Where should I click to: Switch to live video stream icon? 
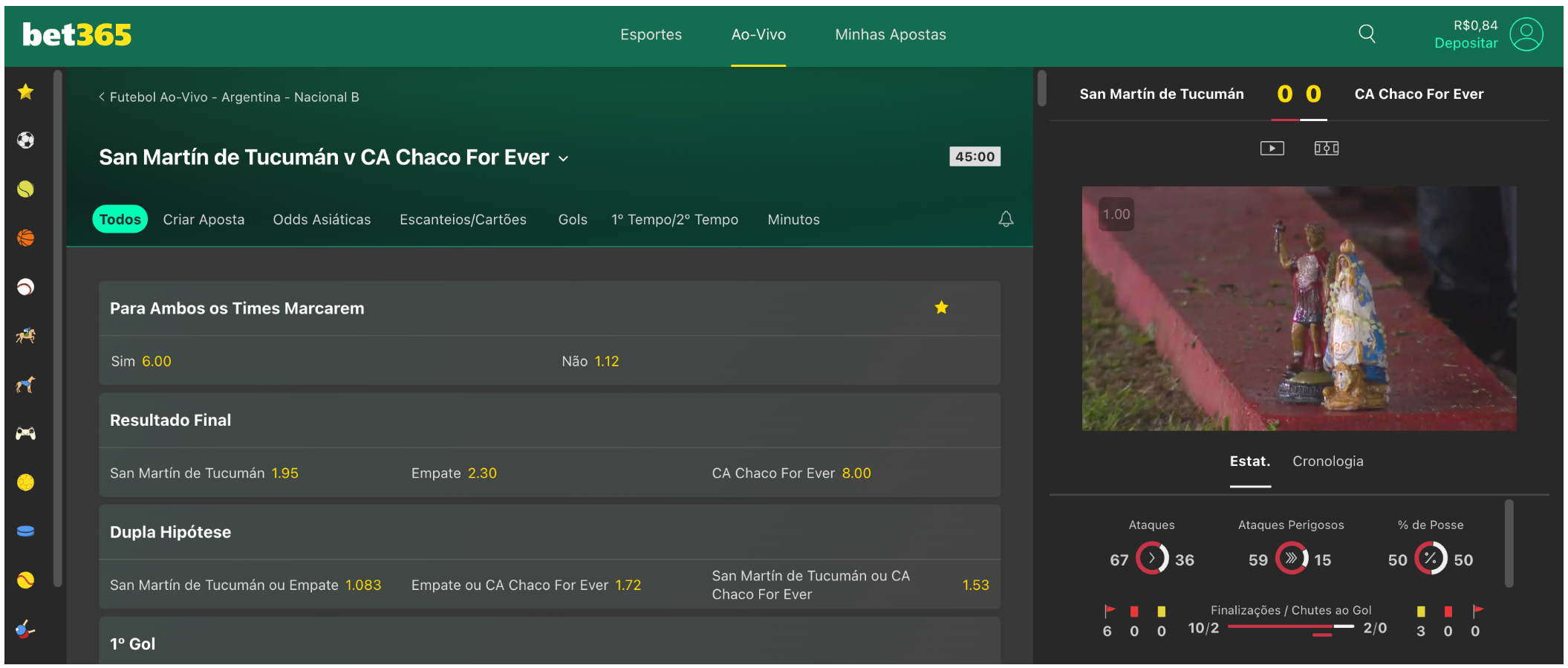point(1272,149)
